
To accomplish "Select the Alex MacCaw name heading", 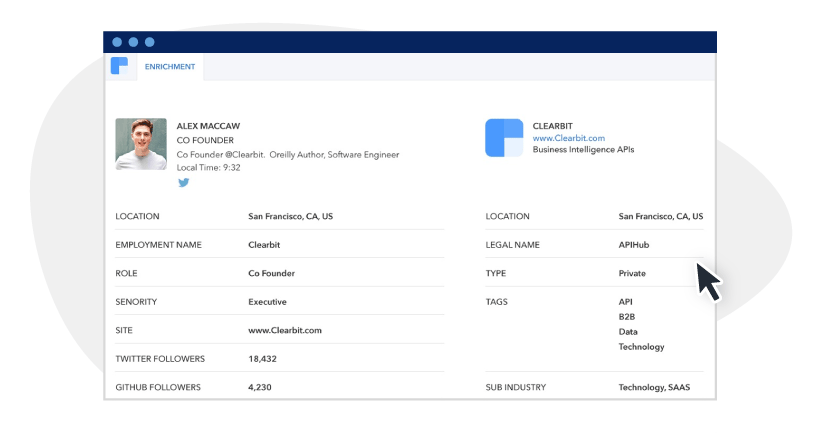I will [x=208, y=126].
